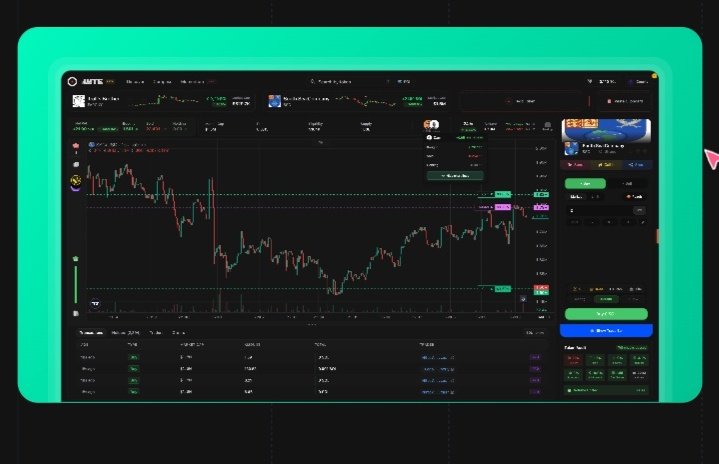Click the circular logo icon in the top navigation

click(72, 82)
